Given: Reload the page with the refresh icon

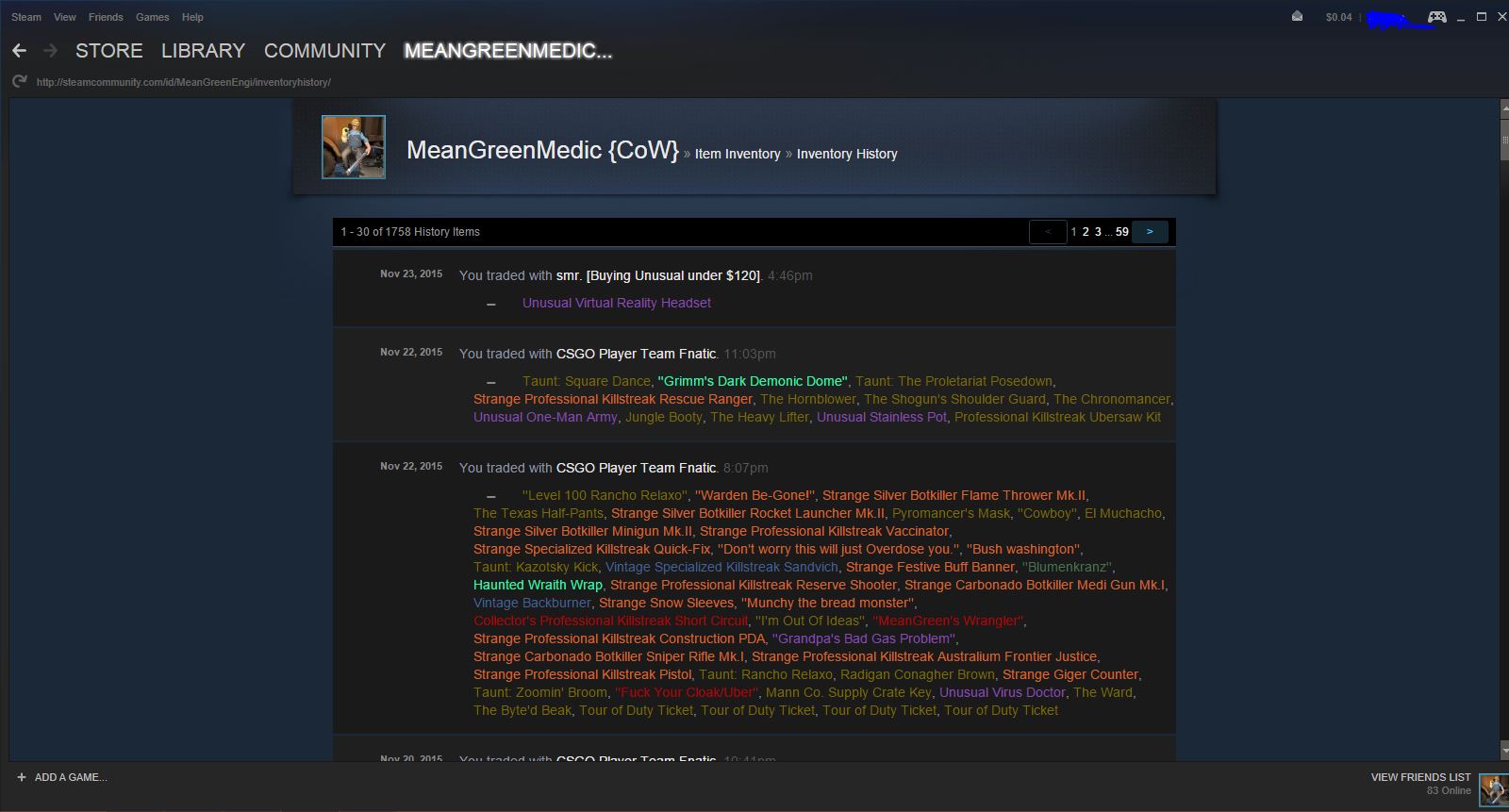Looking at the screenshot, I should coord(19,82).
